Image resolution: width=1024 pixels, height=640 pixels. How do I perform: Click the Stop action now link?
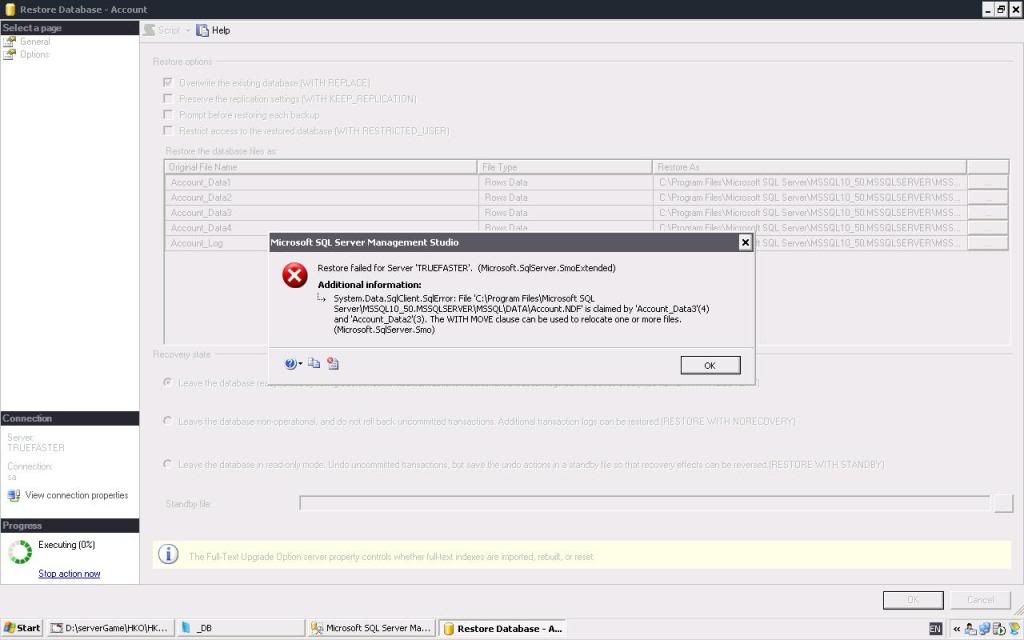pyautogui.click(x=69, y=574)
